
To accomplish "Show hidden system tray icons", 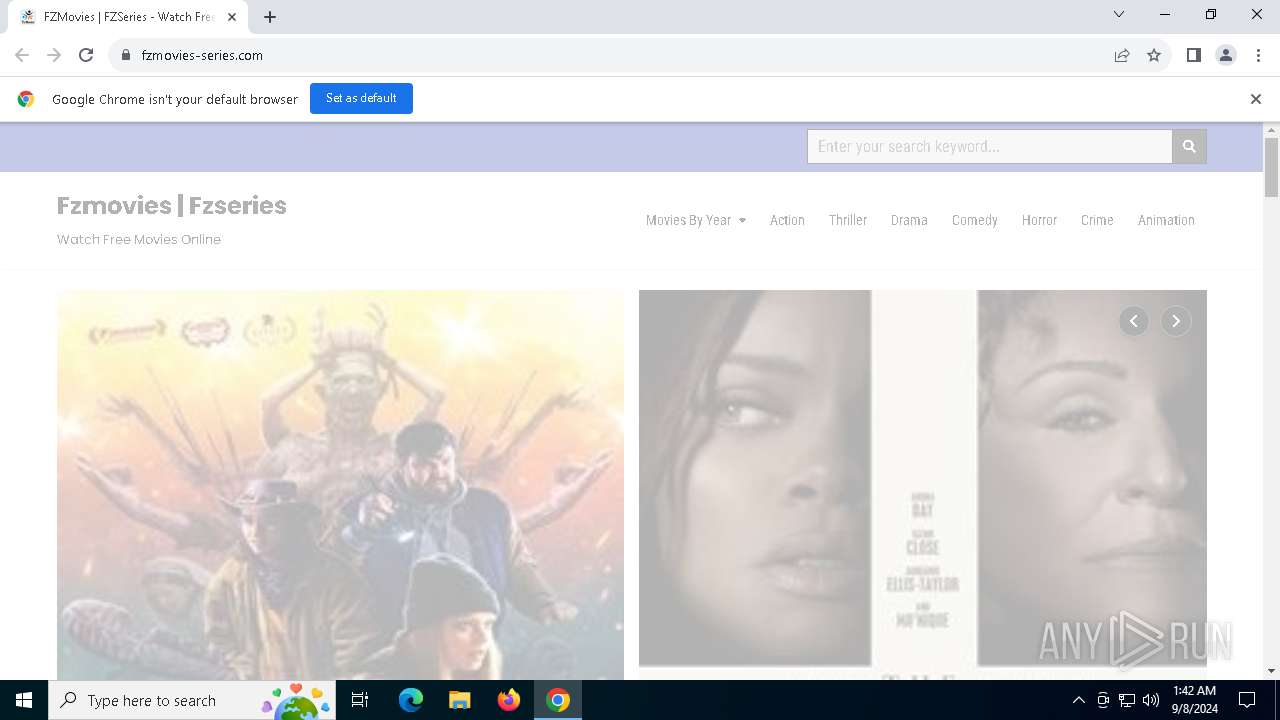I will (x=1078, y=700).
